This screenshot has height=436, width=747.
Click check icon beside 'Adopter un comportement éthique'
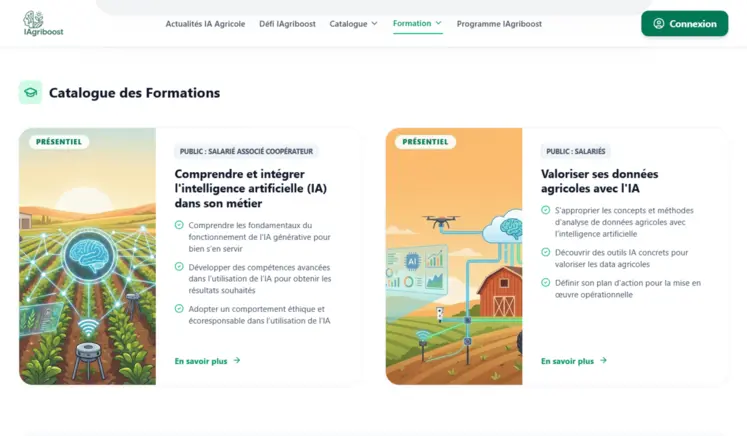[179, 309]
